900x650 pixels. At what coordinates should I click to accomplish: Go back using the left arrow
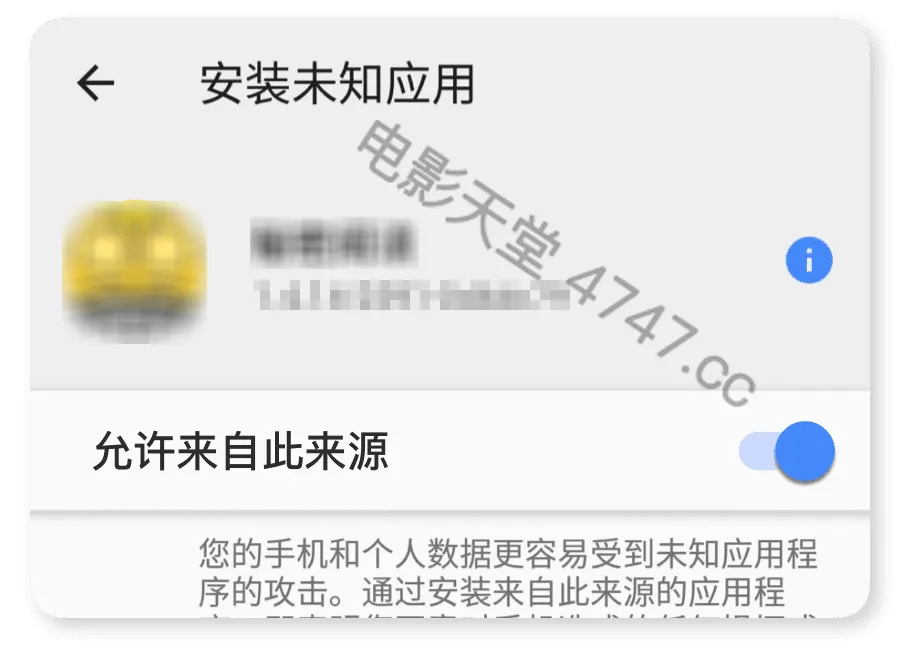coord(96,83)
